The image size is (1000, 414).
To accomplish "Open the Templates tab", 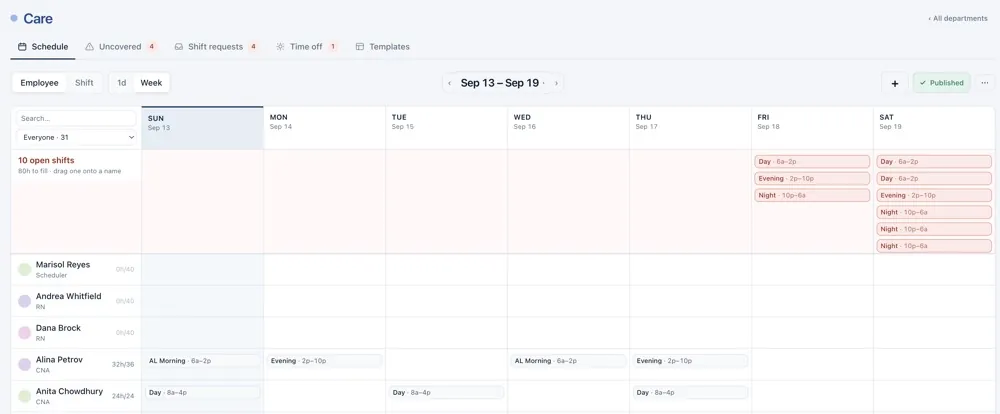I will tap(383, 47).
